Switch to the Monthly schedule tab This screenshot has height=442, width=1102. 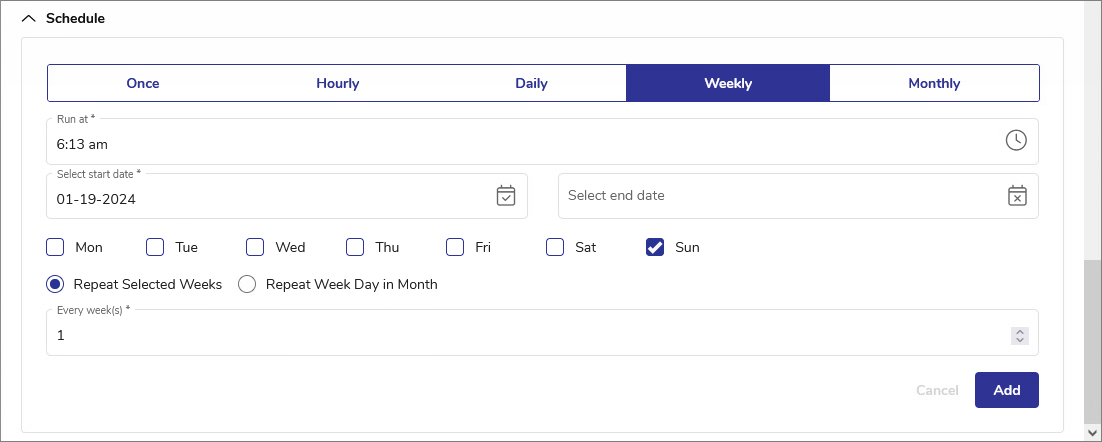tap(934, 83)
